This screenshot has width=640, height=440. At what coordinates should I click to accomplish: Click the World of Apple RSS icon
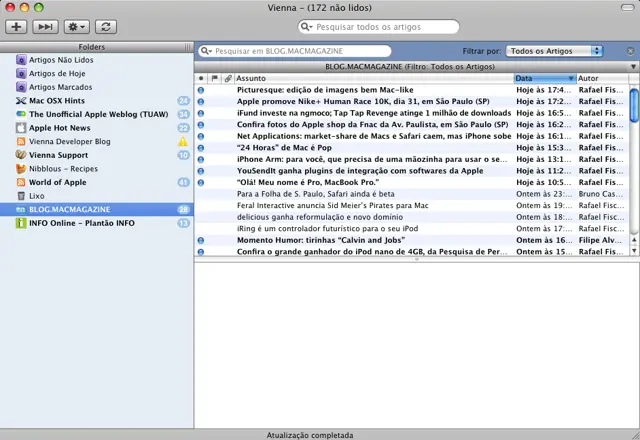coord(21,182)
